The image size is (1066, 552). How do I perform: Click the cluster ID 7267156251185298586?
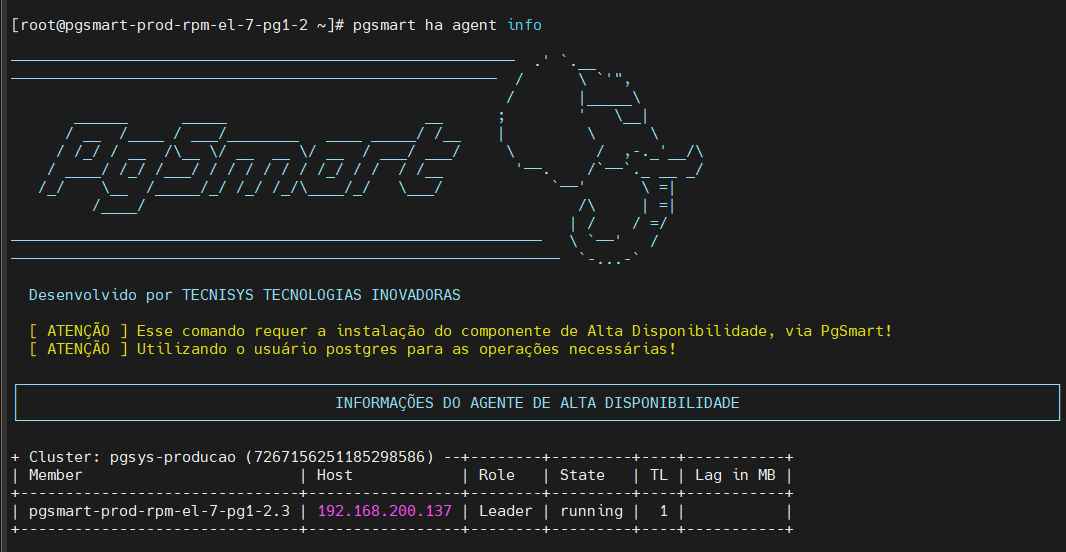[x=339, y=457]
